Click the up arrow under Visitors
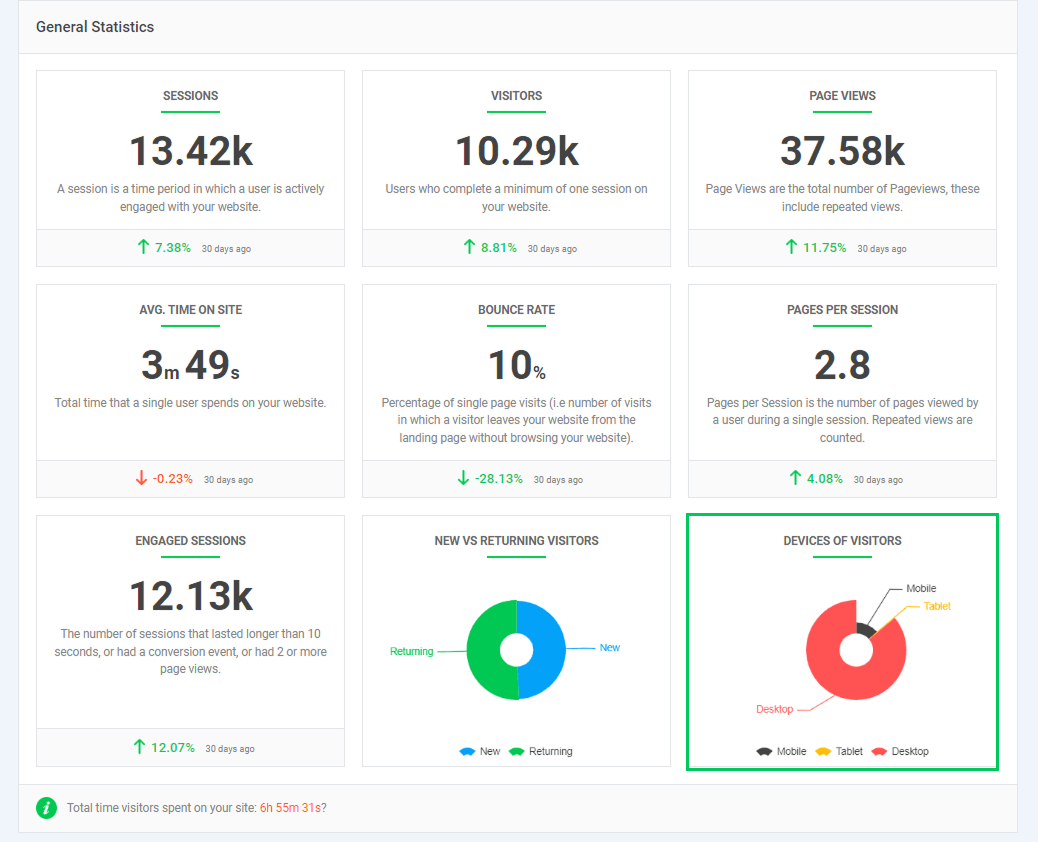The image size is (1038, 842). [x=469, y=247]
